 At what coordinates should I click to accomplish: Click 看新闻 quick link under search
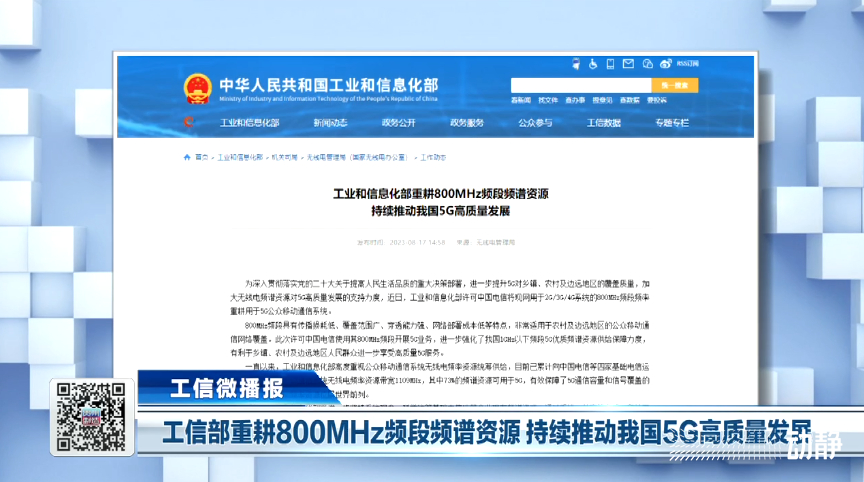coord(521,100)
